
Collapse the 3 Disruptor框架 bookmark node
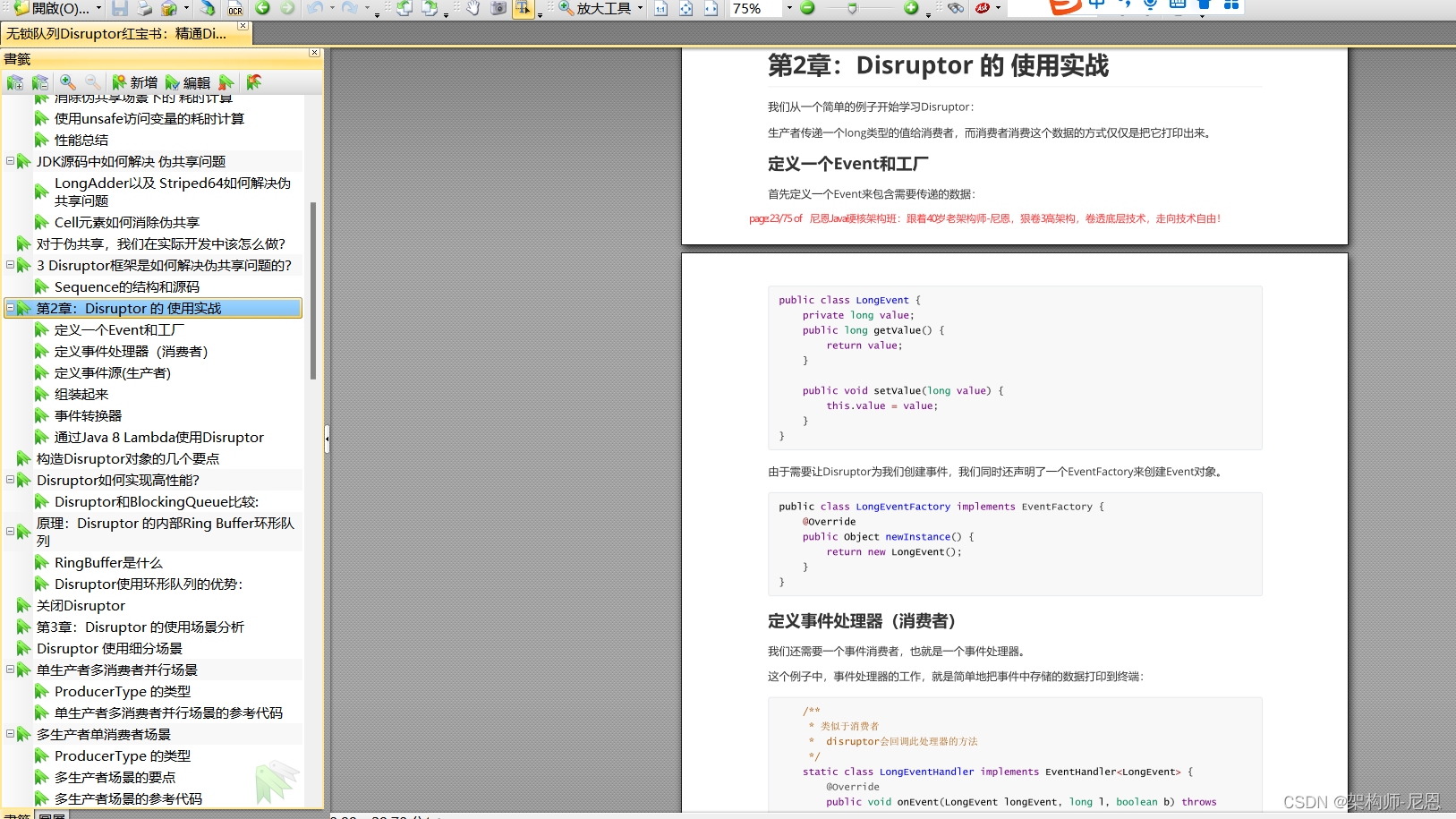click(x=10, y=265)
